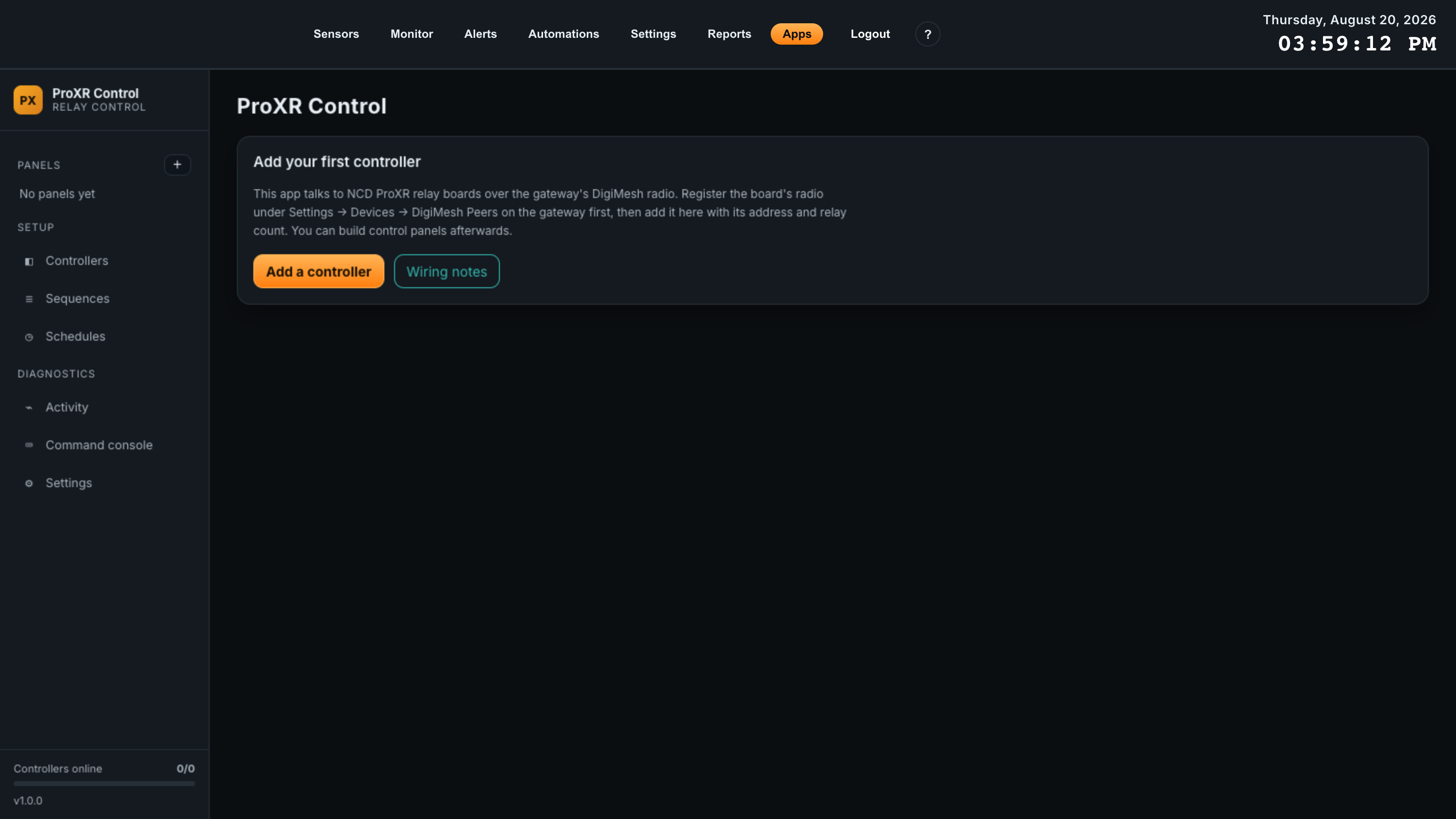Click the Settings gear icon in sidebar
The image size is (1456, 819).
tap(29, 483)
